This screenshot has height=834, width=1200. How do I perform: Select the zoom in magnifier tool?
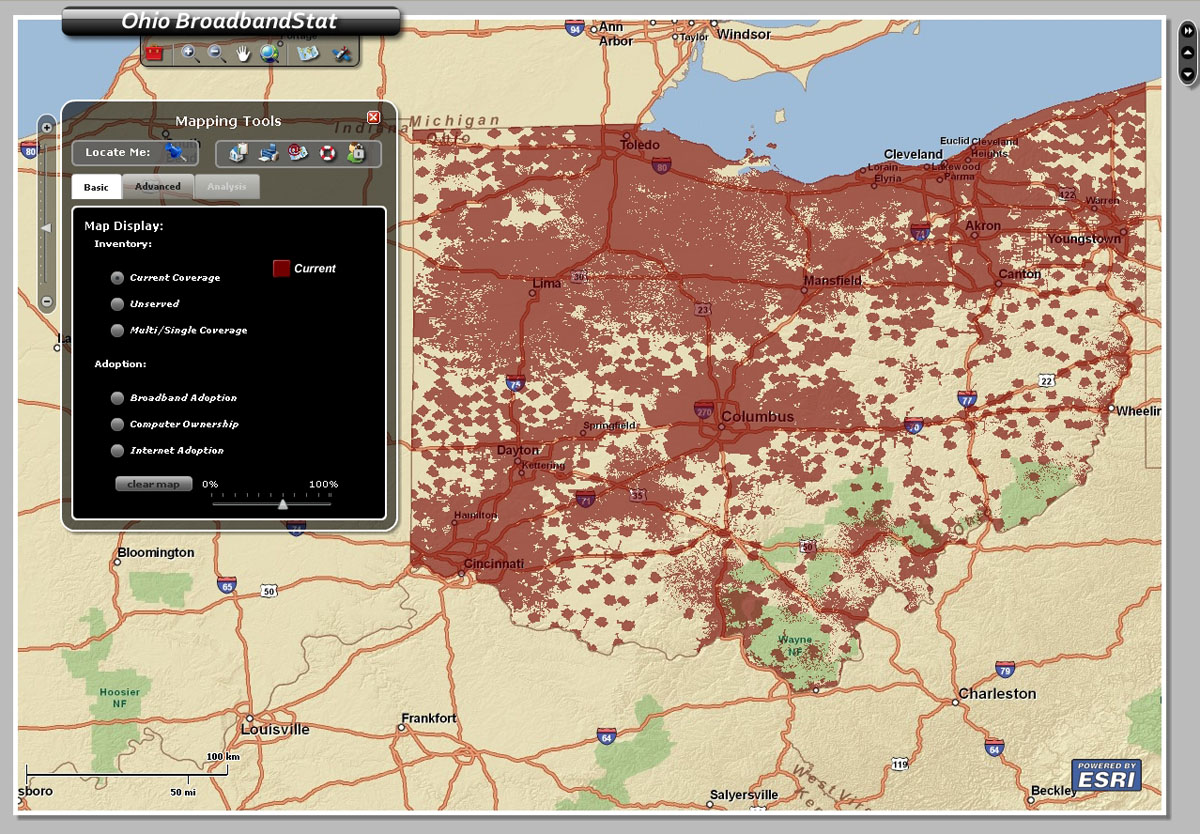coord(190,53)
